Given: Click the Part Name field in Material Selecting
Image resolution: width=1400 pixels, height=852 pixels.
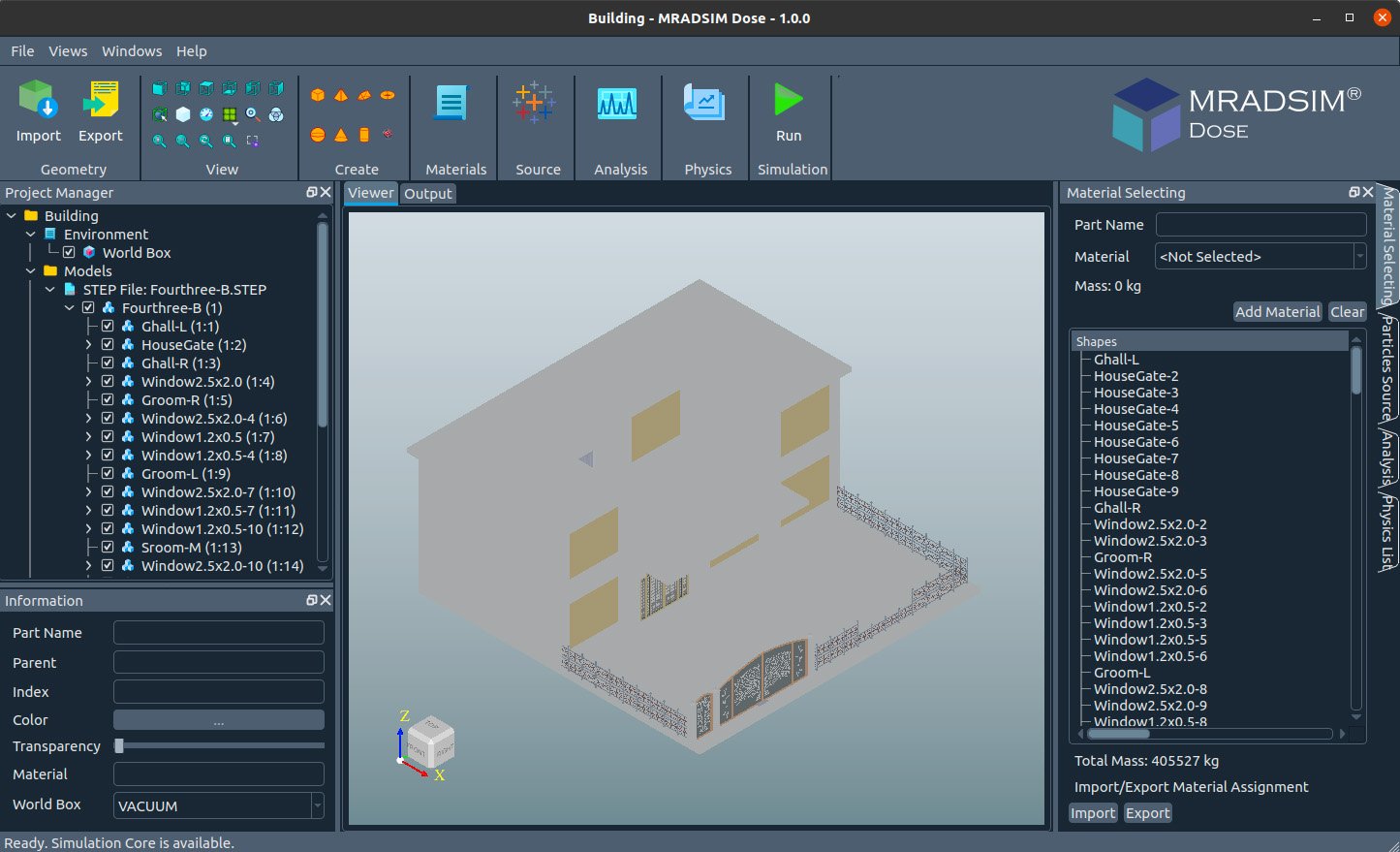Looking at the screenshot, I should (x=1260, y=225).
